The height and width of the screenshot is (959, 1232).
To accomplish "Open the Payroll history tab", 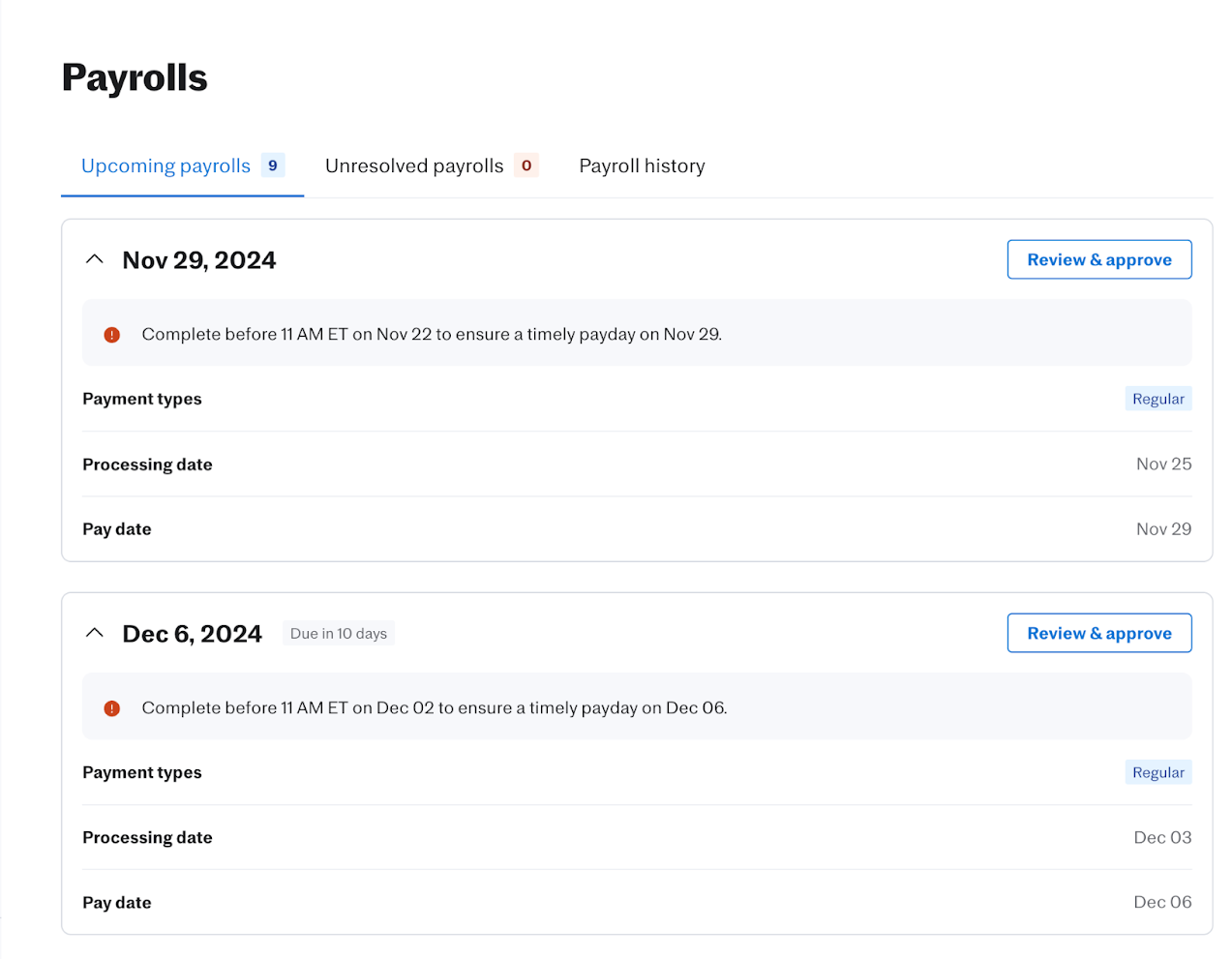I will (x=642, y=166).
